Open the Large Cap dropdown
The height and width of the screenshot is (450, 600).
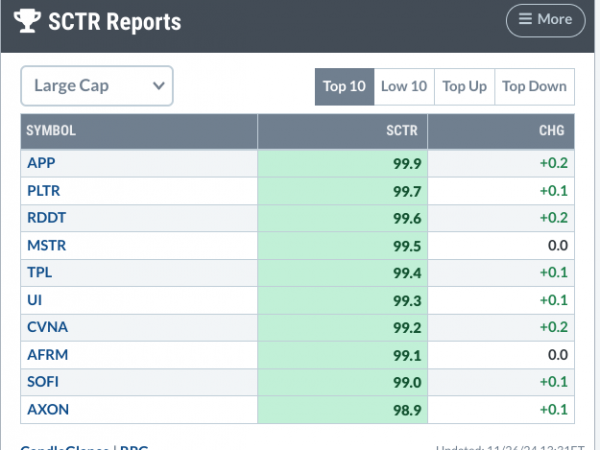[x=97, y=86]
